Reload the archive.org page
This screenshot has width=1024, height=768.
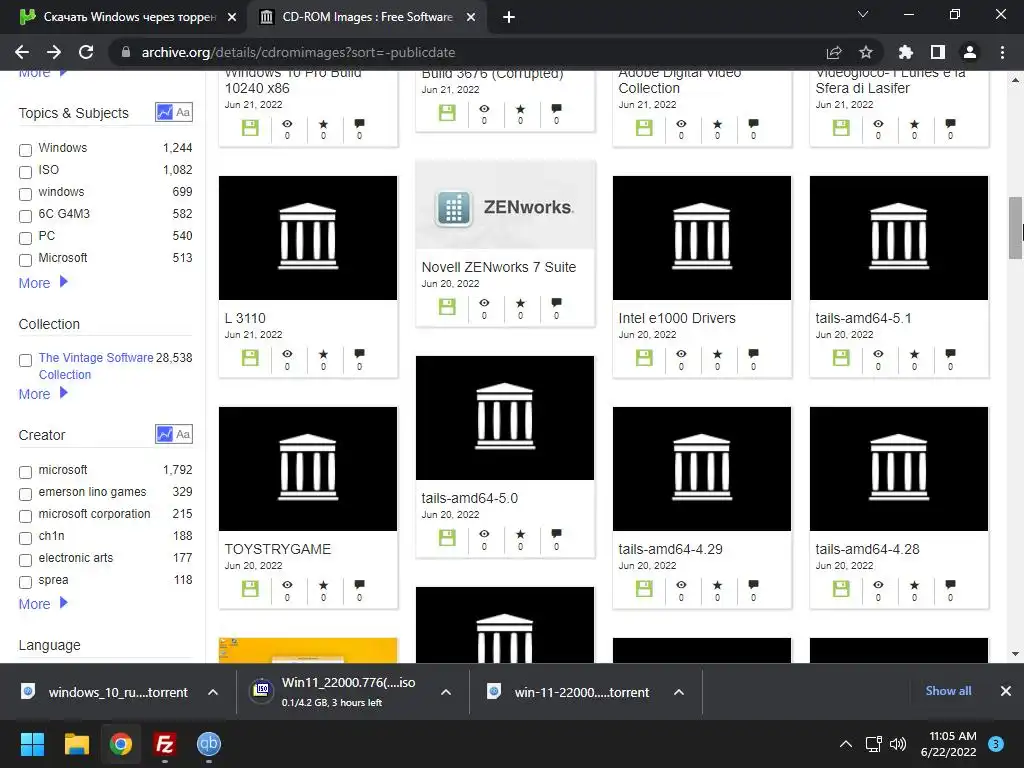(86, 52)
